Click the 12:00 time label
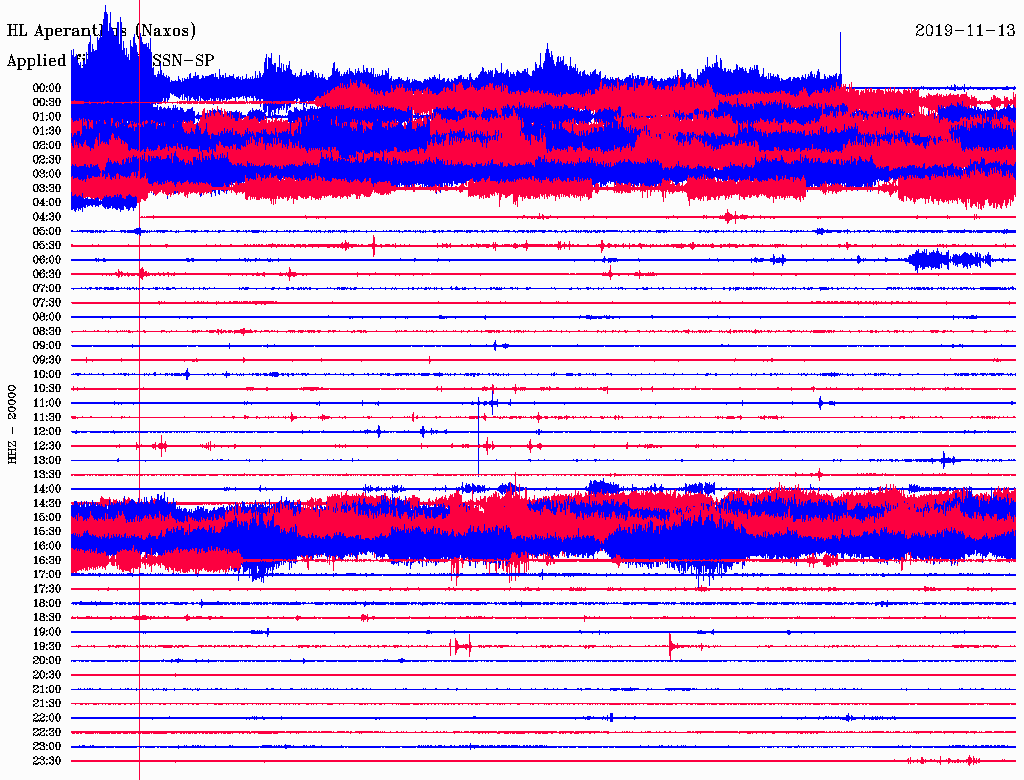1024x780 pixels. [x=47, y=432]
